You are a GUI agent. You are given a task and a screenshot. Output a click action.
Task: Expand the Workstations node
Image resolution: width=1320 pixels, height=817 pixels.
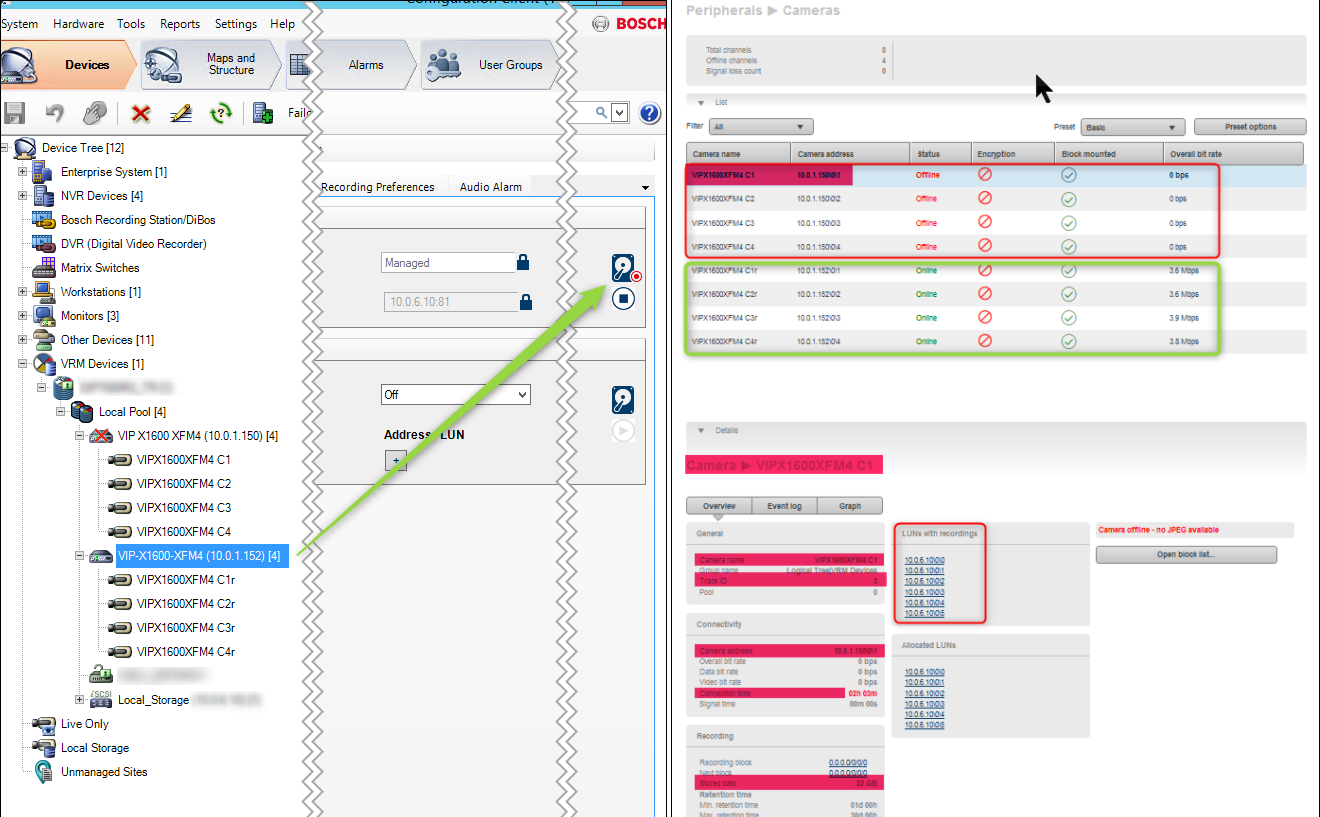tap(23, 292)
